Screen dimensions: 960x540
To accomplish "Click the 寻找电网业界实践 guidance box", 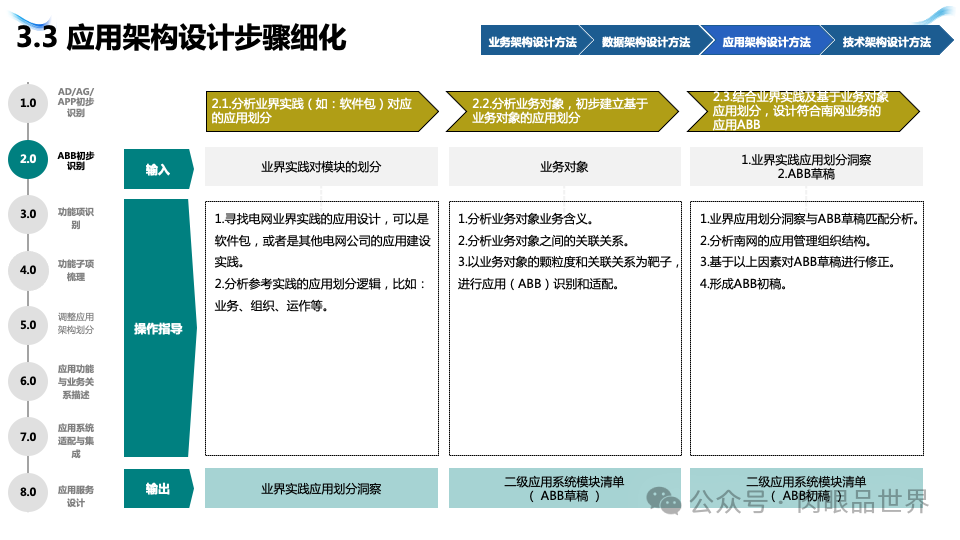I will (x=322, y=328).
